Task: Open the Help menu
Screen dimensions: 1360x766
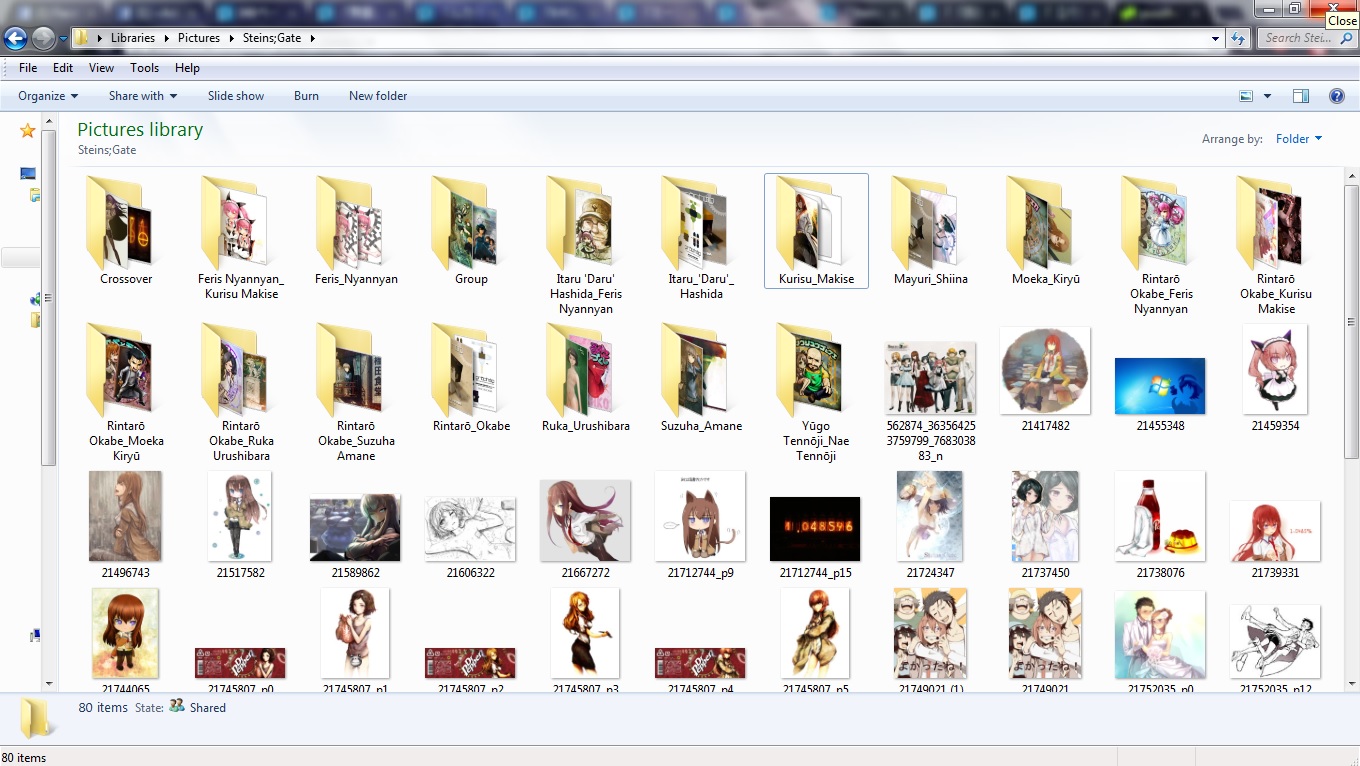Action: pos(187,68)
